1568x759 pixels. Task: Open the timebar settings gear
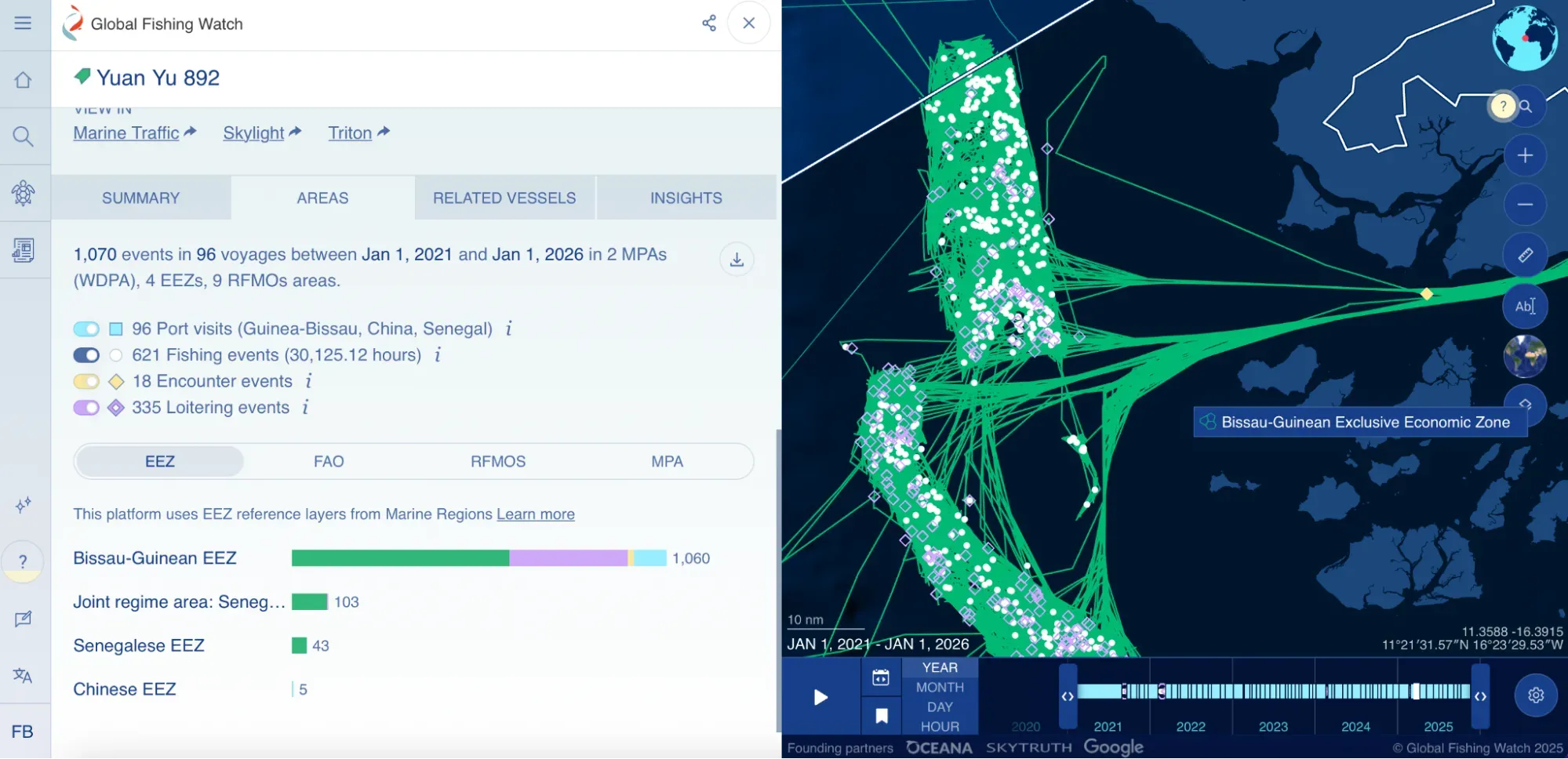[x=1535, y=695]
